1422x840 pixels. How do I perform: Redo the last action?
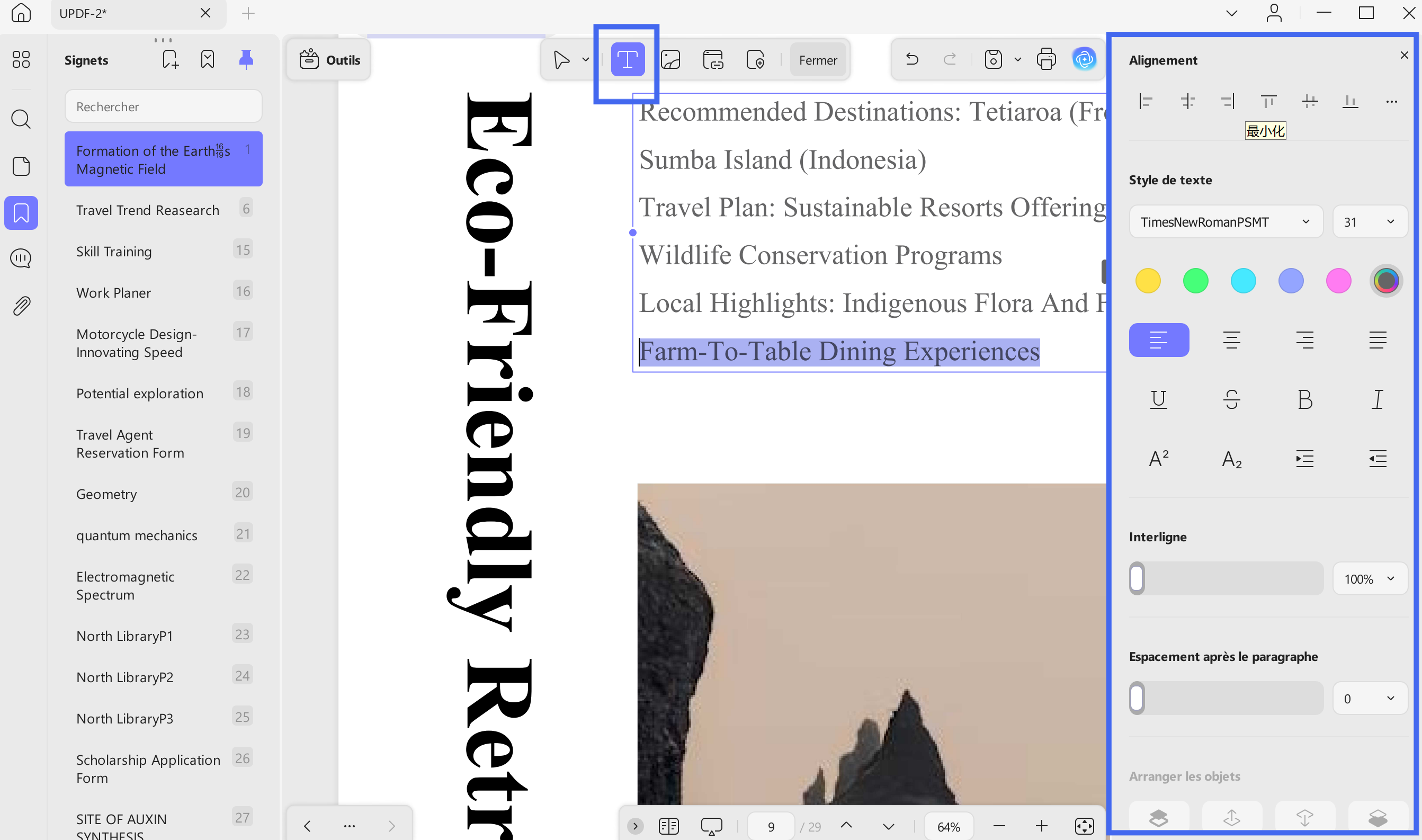(950, 59)
